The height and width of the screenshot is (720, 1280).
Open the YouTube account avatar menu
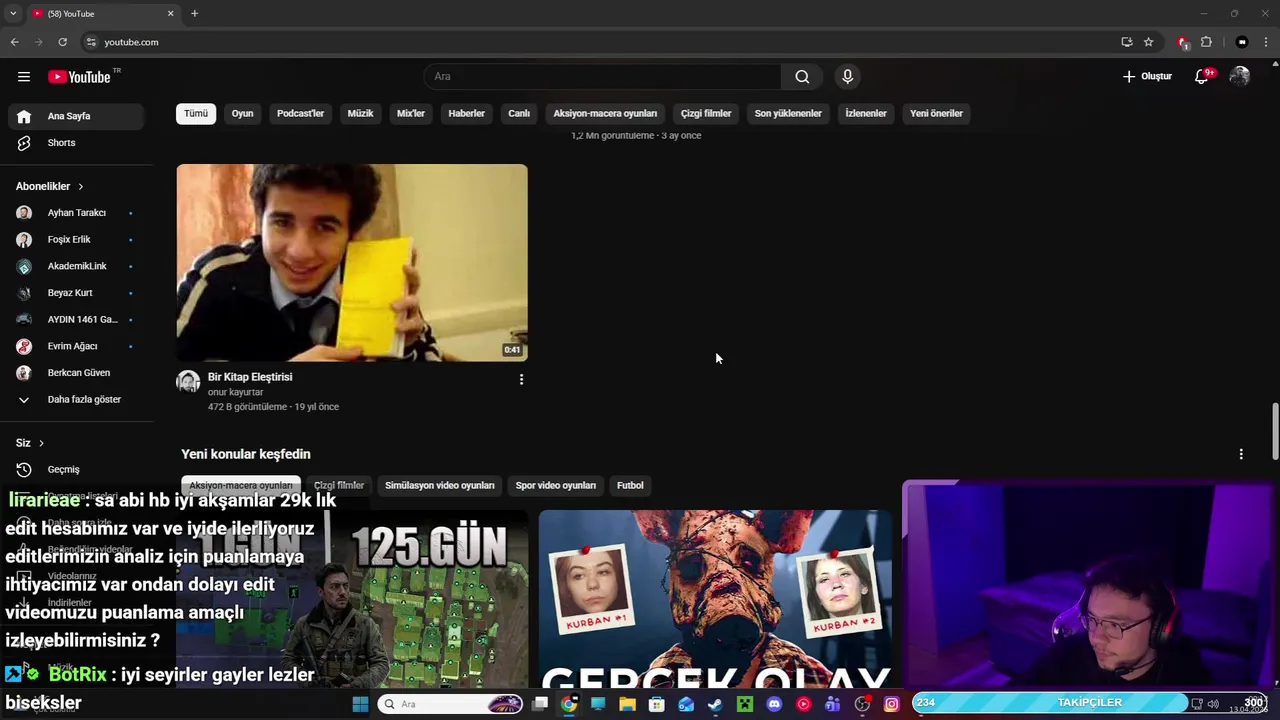click(1240, 76)
